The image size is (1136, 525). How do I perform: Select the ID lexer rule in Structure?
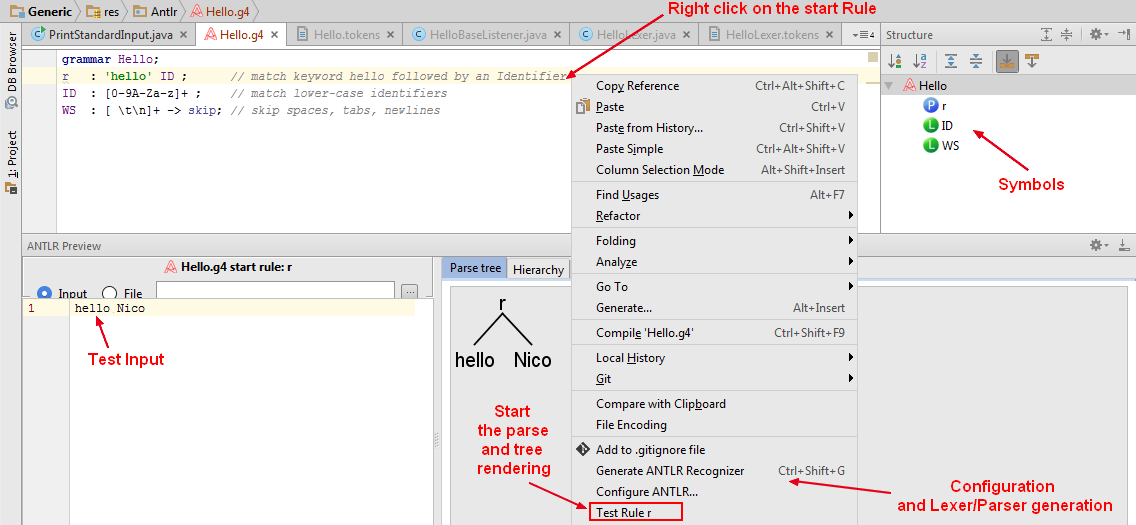[945, 126]
